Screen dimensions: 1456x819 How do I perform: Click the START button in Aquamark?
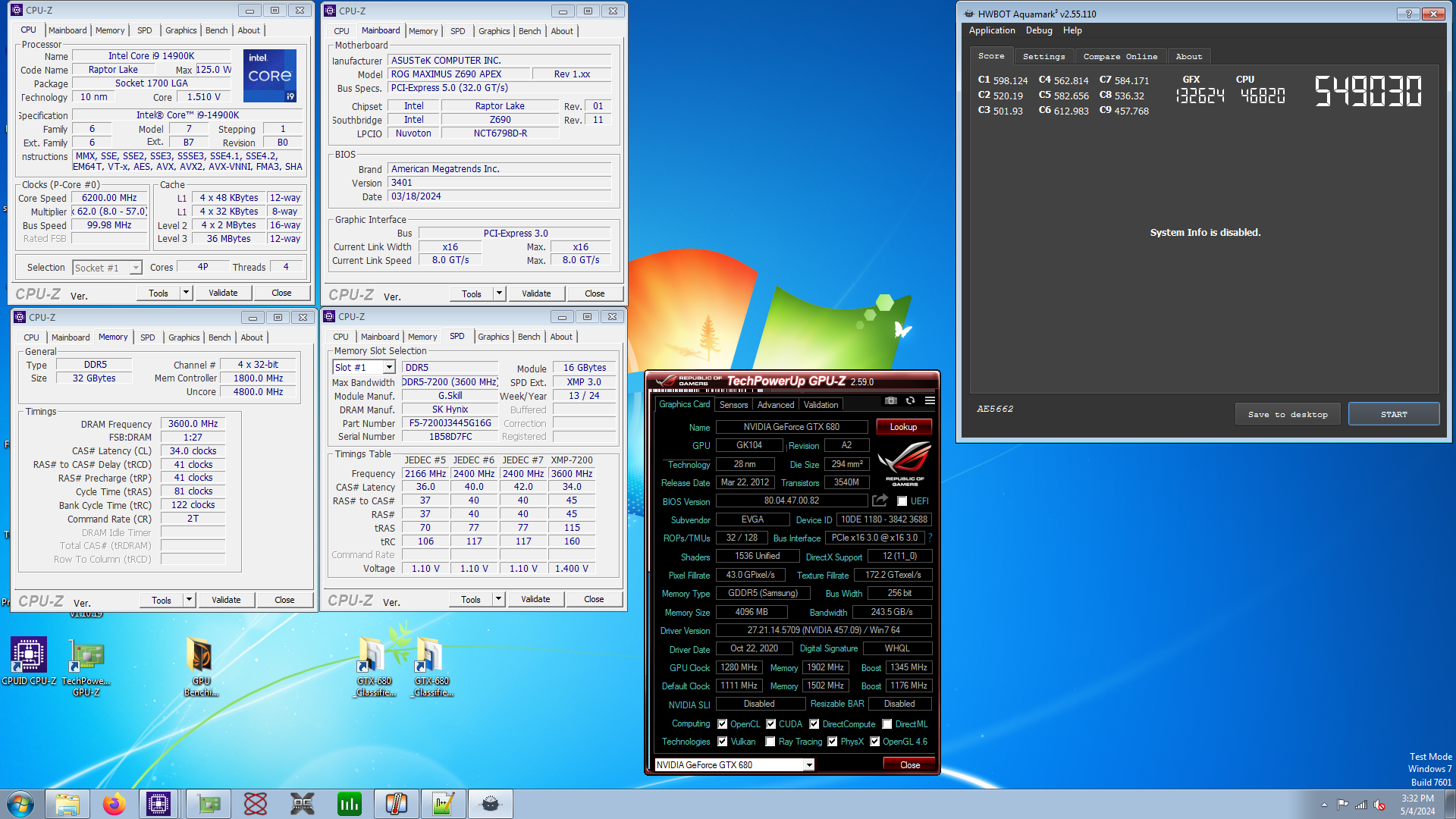point(1394,414)
